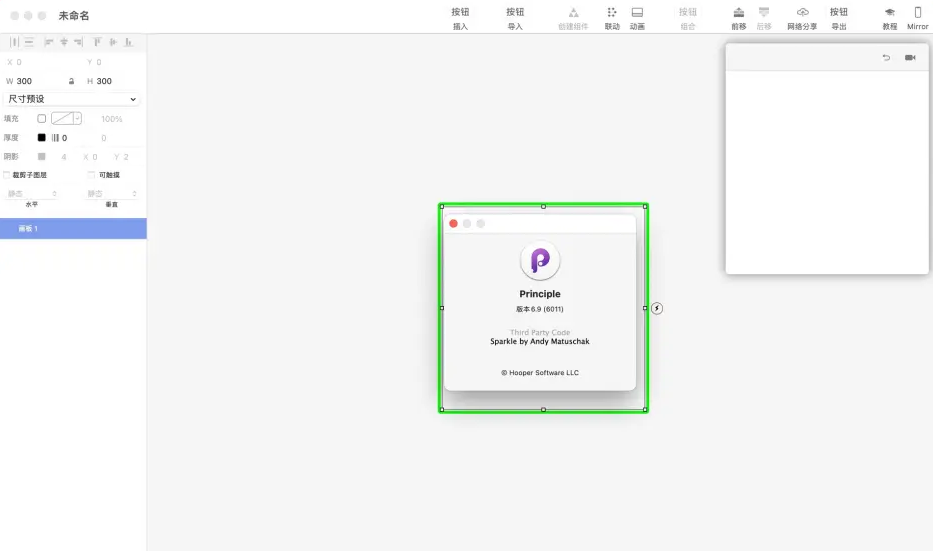Click the lightning bolt event icon beside artboard
Screen dimensions: 933x551
(x=657, y=308)
